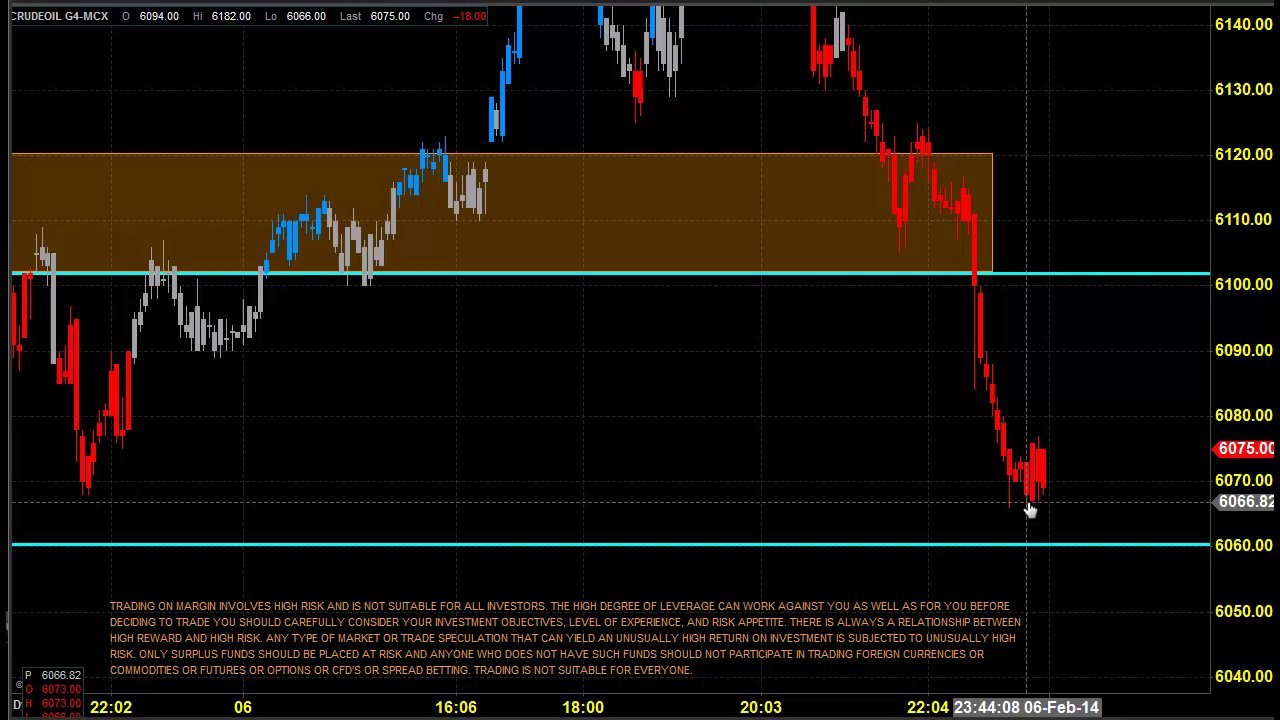Select the Hi value 6182.00
The height and width of the screenshot is (720, 1280).
coord(232,16)
